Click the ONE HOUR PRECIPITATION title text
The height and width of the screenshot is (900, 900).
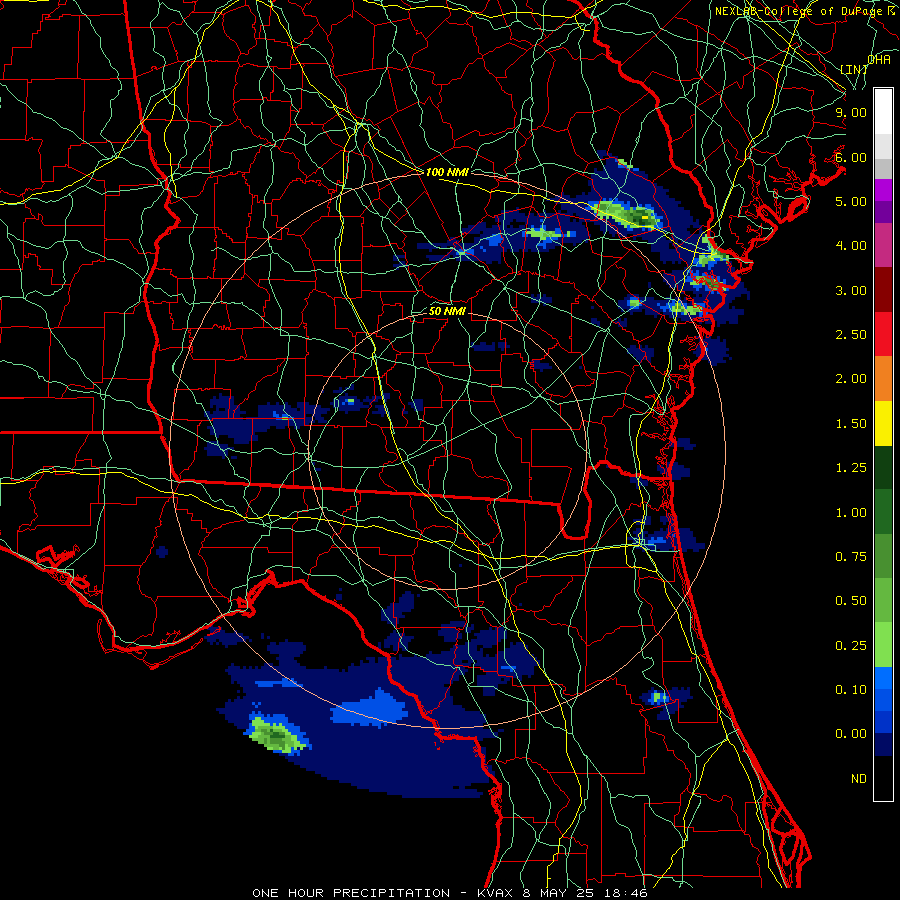tap(351, 893)
